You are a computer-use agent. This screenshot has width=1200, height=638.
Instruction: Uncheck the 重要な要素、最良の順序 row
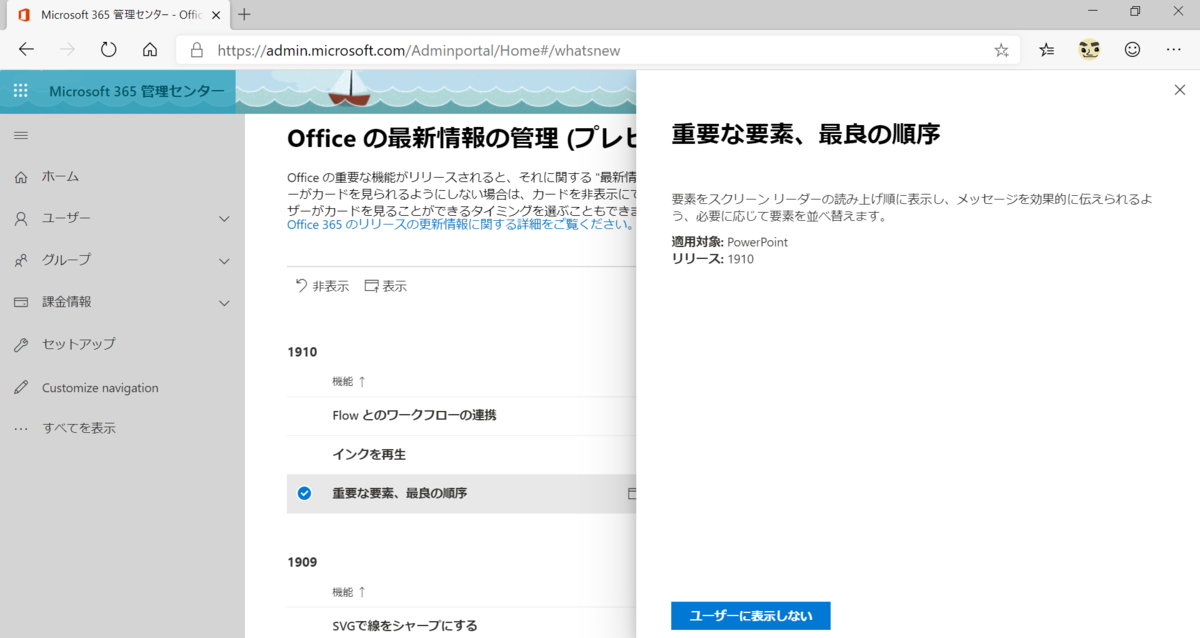pyautogui.click(x=305, y=493)
